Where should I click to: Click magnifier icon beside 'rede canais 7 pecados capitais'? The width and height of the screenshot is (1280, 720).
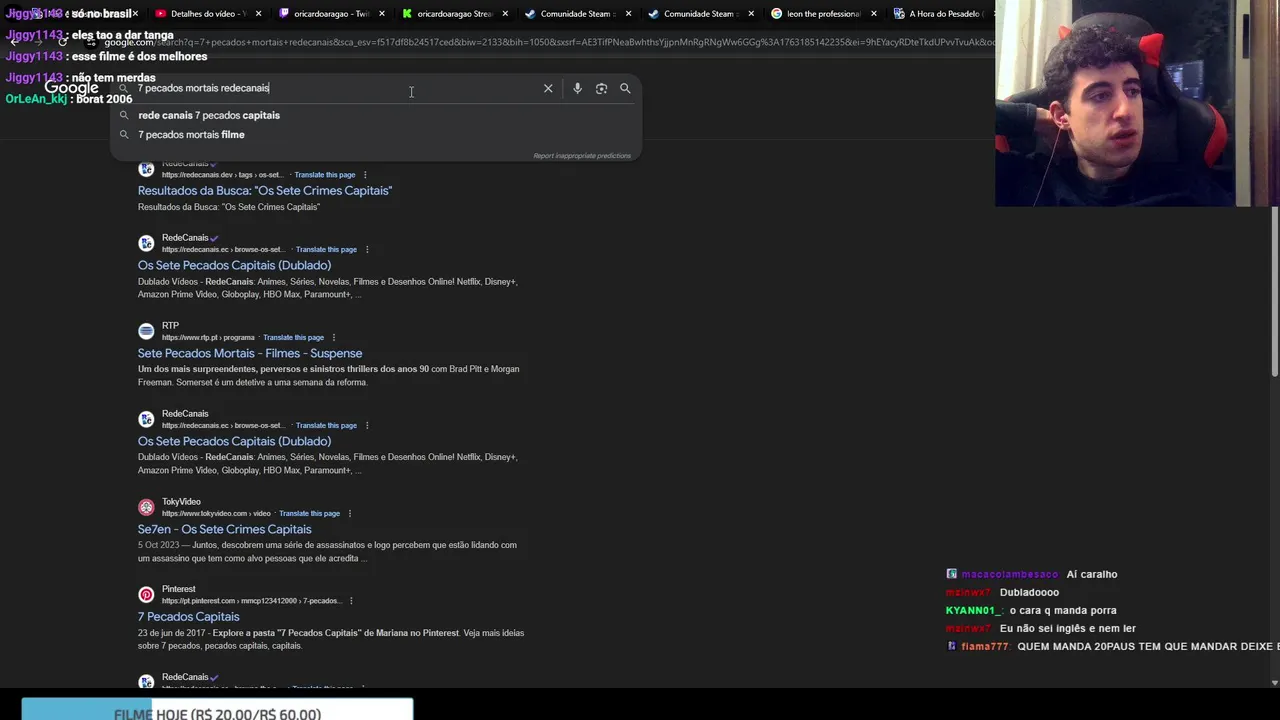(x=124, y=115)
